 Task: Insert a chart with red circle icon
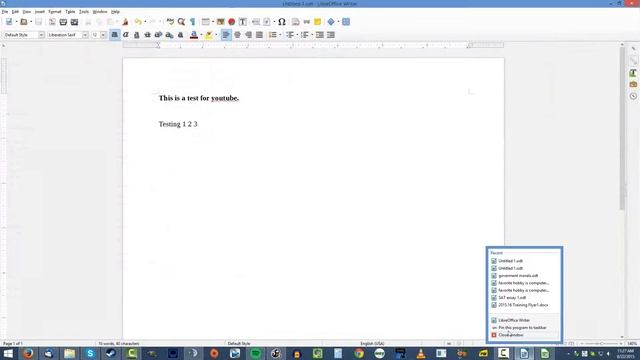[x=231, y=22]
